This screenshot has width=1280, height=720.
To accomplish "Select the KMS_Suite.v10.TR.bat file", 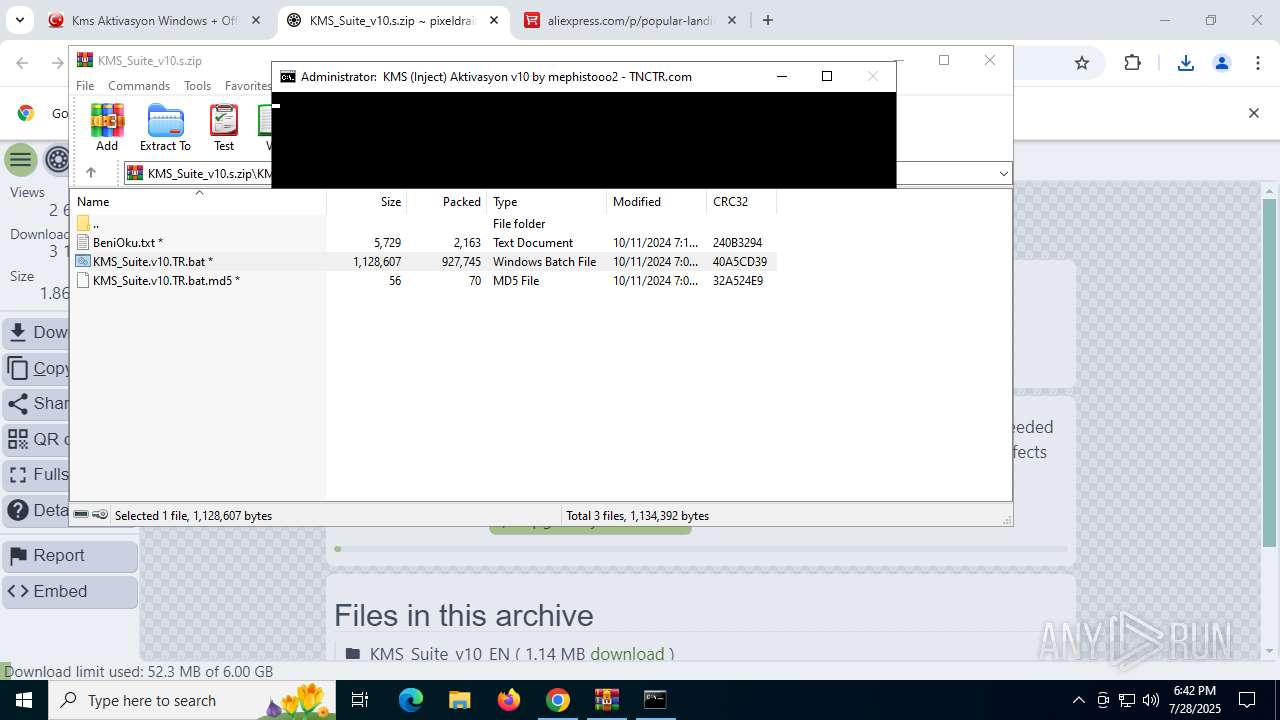I will (422, 262).
